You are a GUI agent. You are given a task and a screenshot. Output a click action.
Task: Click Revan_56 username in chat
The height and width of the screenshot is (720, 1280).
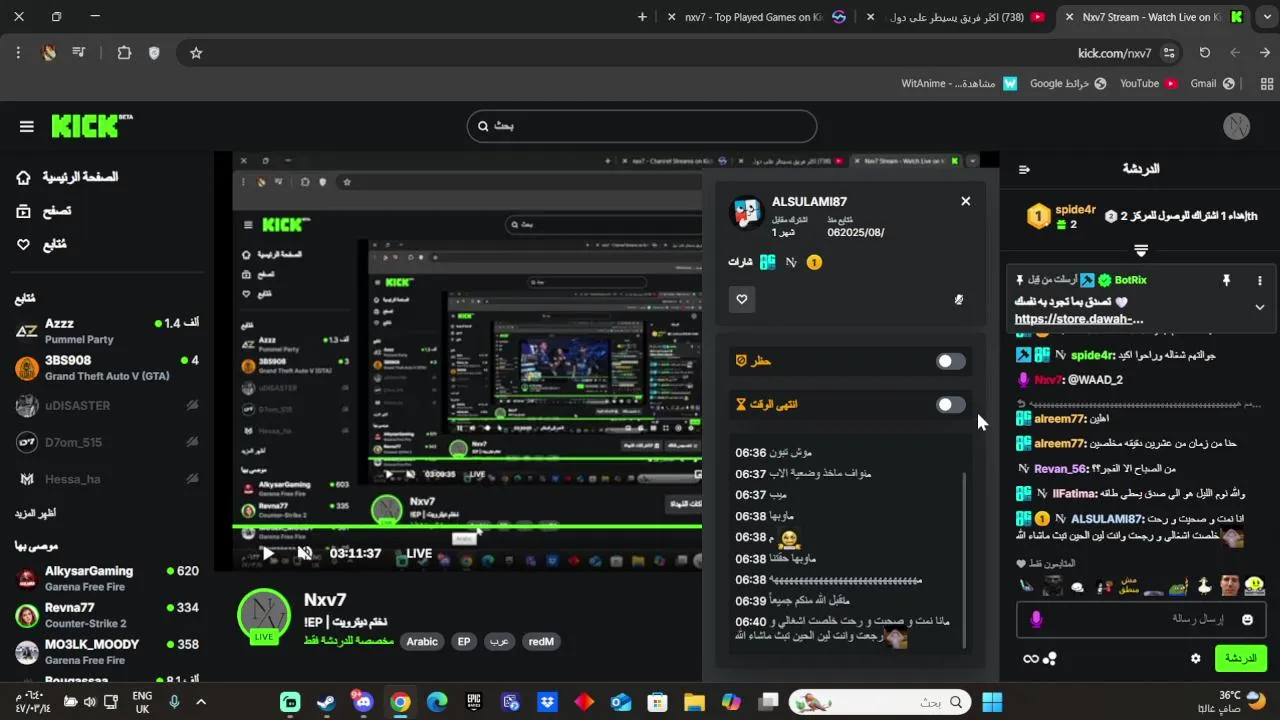tap(1060, 469)
